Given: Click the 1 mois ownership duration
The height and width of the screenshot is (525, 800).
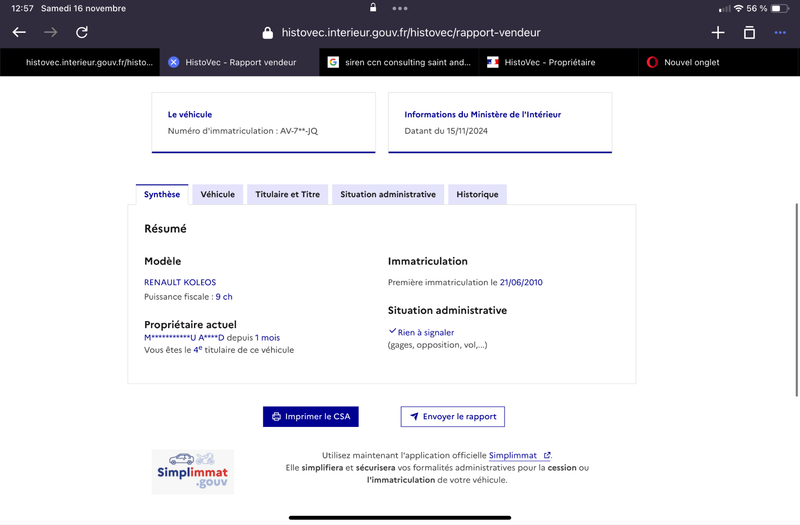Looking at the screenshot, I should point(267,337).
